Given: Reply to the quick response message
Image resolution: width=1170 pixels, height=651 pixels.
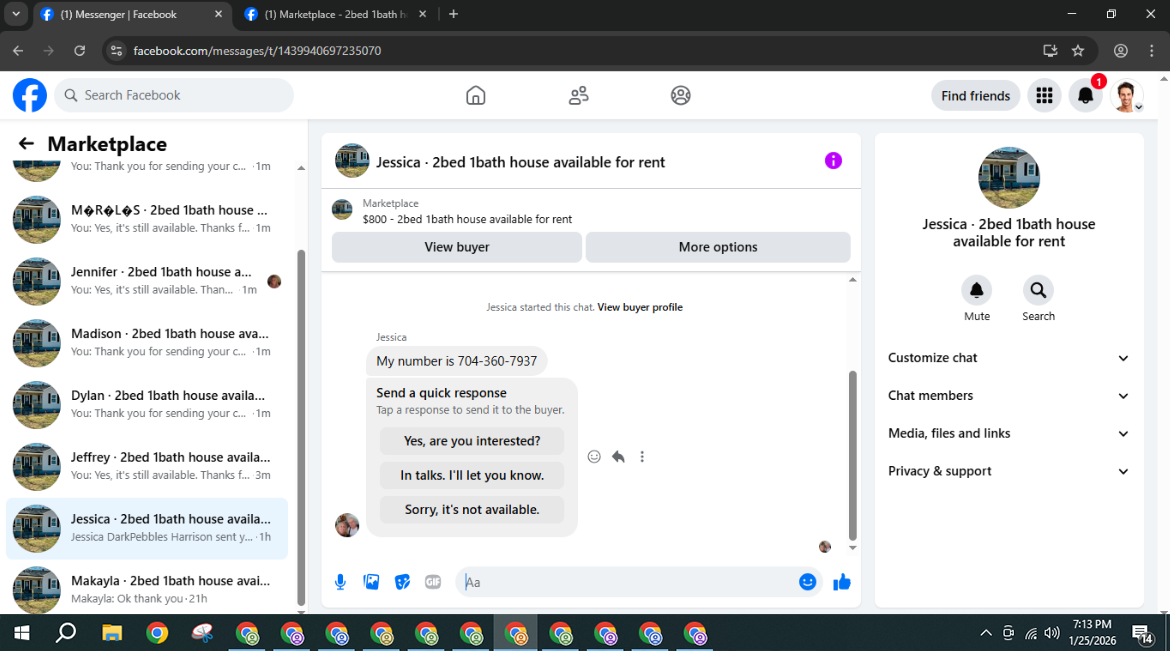Looking at the screenshot, I should [618, 457].
